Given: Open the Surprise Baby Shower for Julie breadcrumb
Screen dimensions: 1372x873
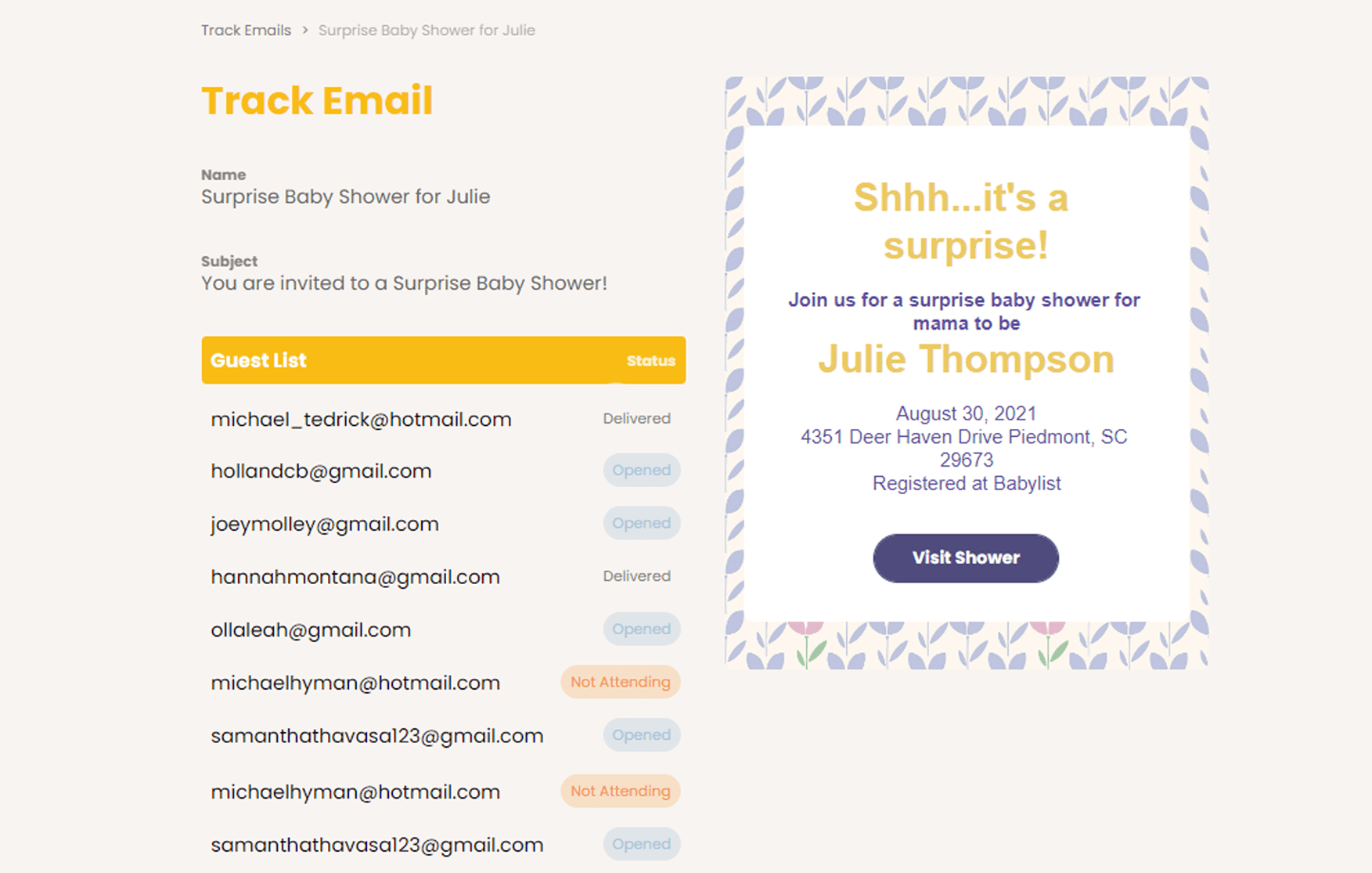Looking at the screenshot, I should tap(426, 30).
